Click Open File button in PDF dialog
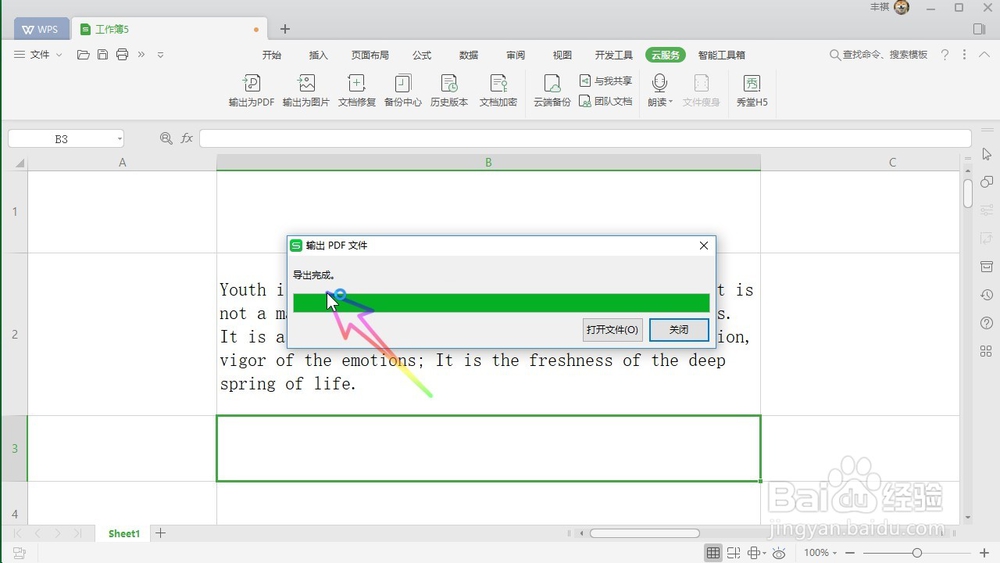 click(612, 330)
